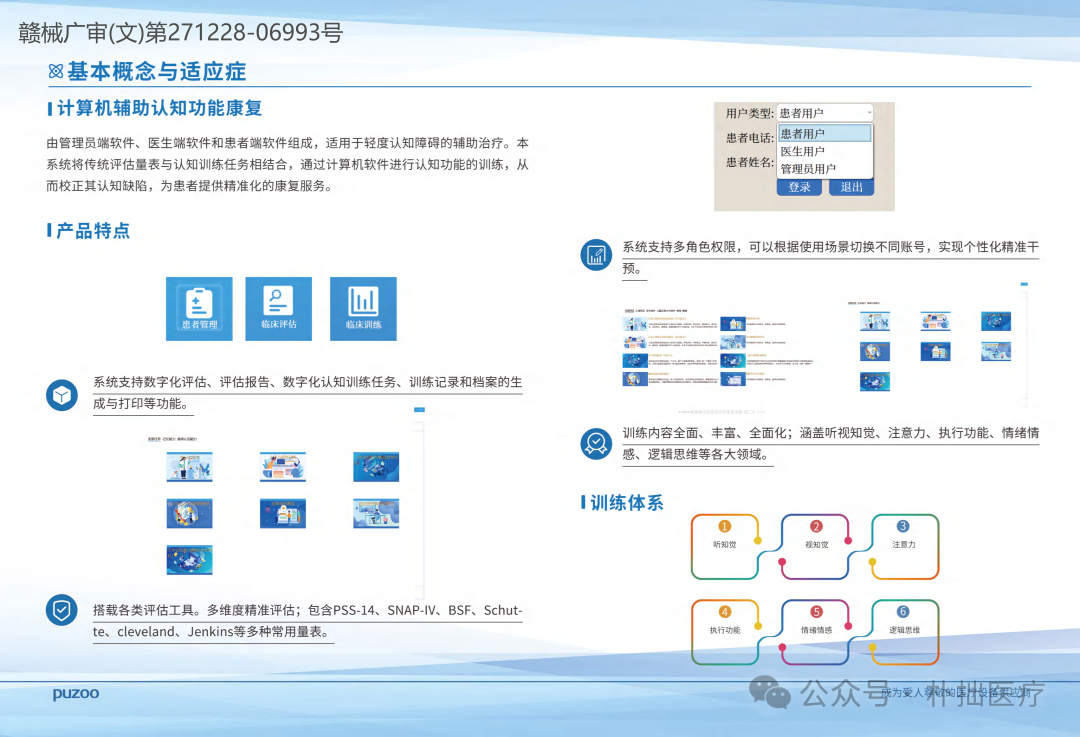Click the atom icon before 基本概念与适应症

[56, 71]
